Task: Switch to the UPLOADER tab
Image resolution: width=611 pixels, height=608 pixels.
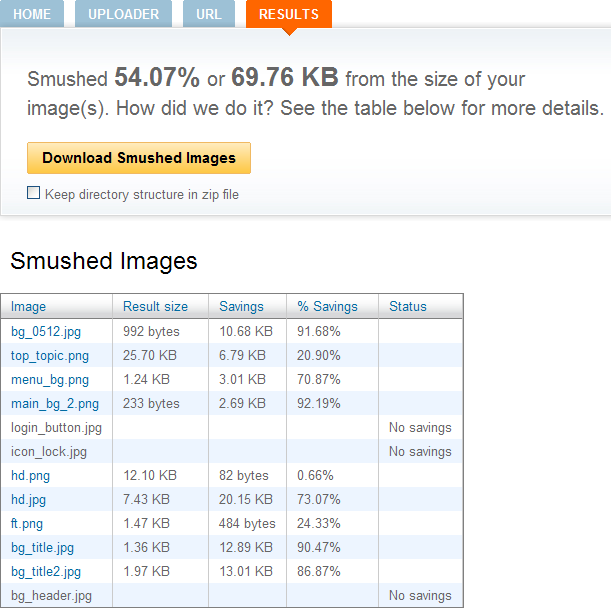Action: (123, 14)
